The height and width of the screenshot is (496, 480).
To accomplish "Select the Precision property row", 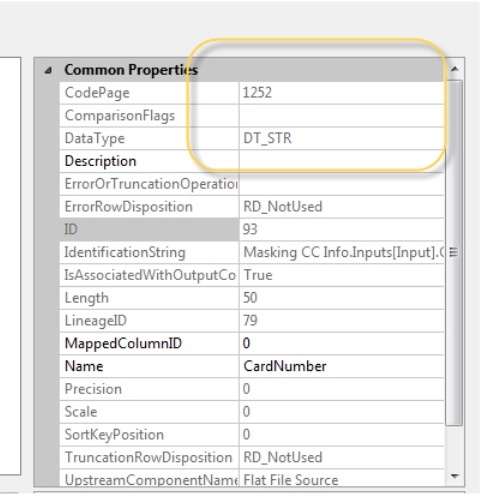I will click(x=252, y=389).
